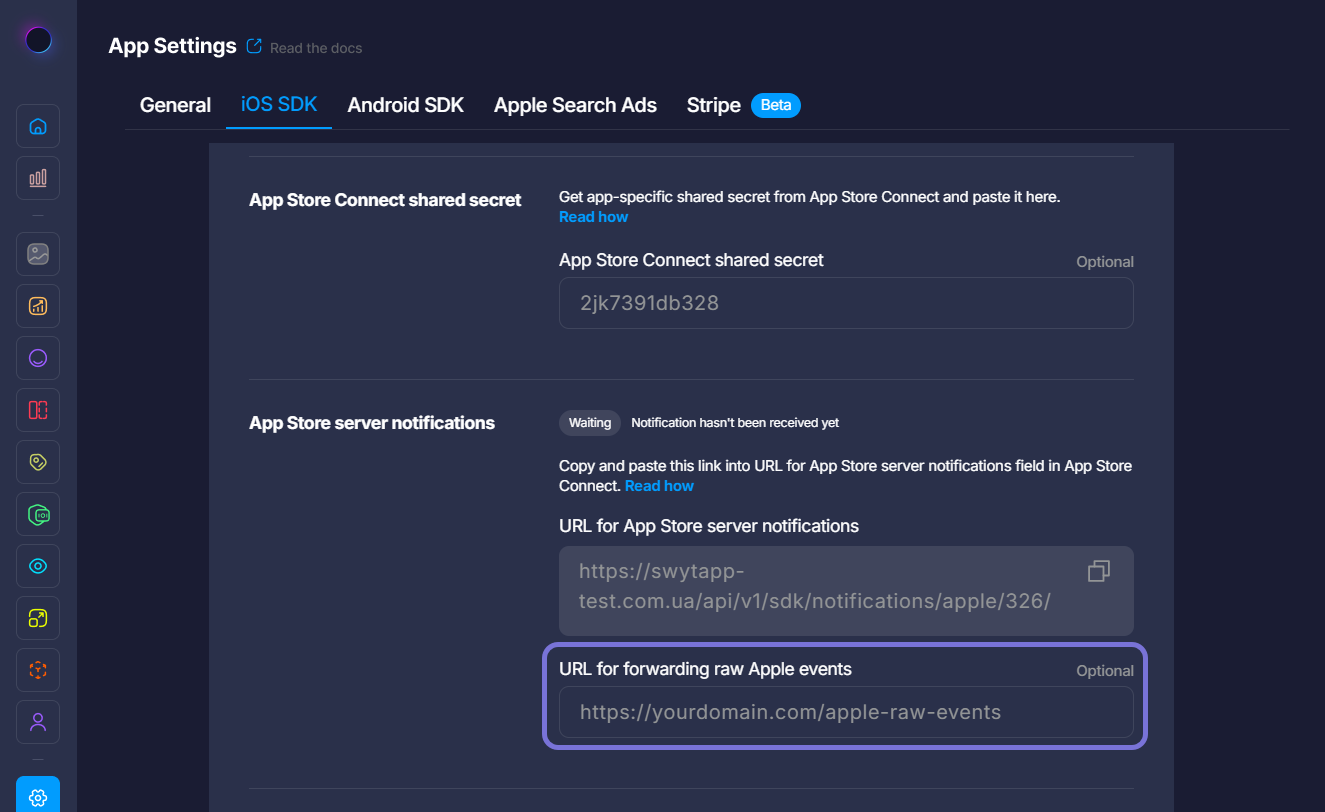Switch to the General tab
Screen dimensions: 1325x812
(175, 105)
